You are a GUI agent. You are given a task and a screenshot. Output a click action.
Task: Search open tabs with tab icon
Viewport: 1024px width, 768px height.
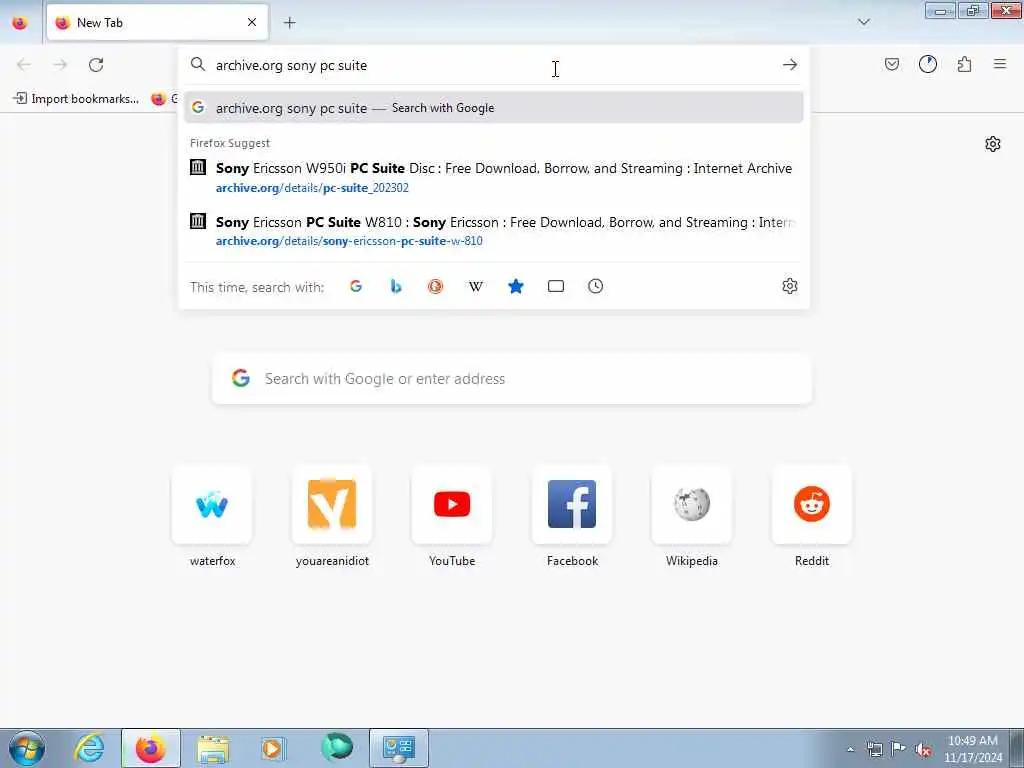[x=556, y=286]
